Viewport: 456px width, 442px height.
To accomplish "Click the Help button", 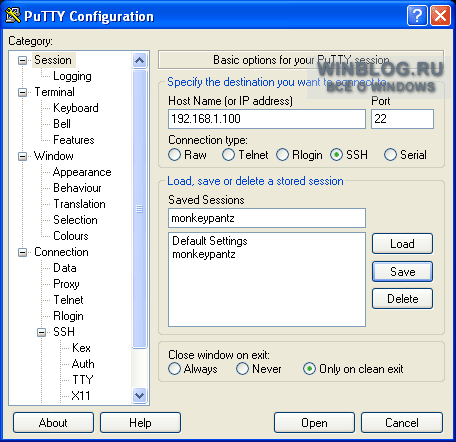I will point(140,423).
